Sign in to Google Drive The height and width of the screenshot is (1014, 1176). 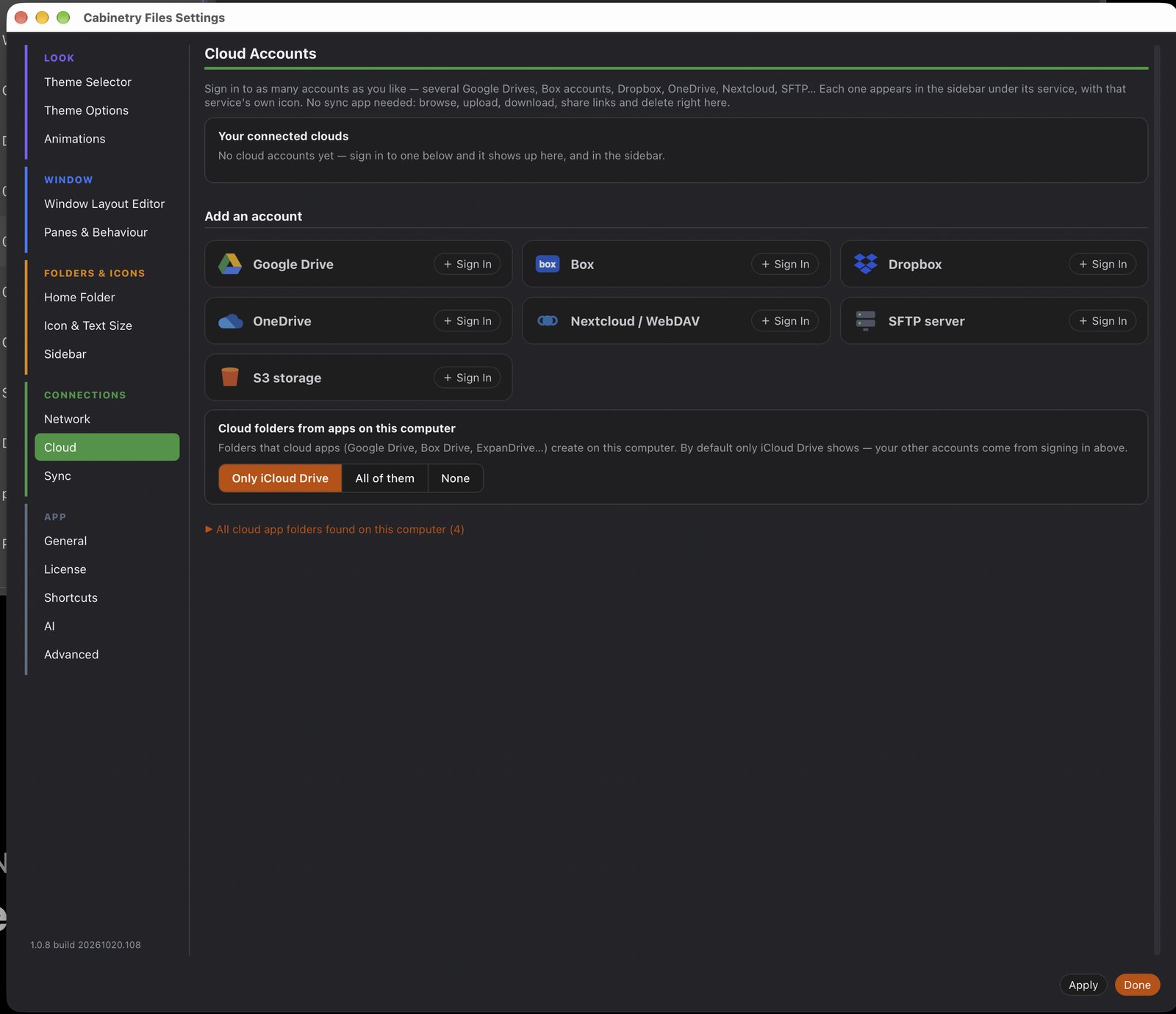pos(467,264)
